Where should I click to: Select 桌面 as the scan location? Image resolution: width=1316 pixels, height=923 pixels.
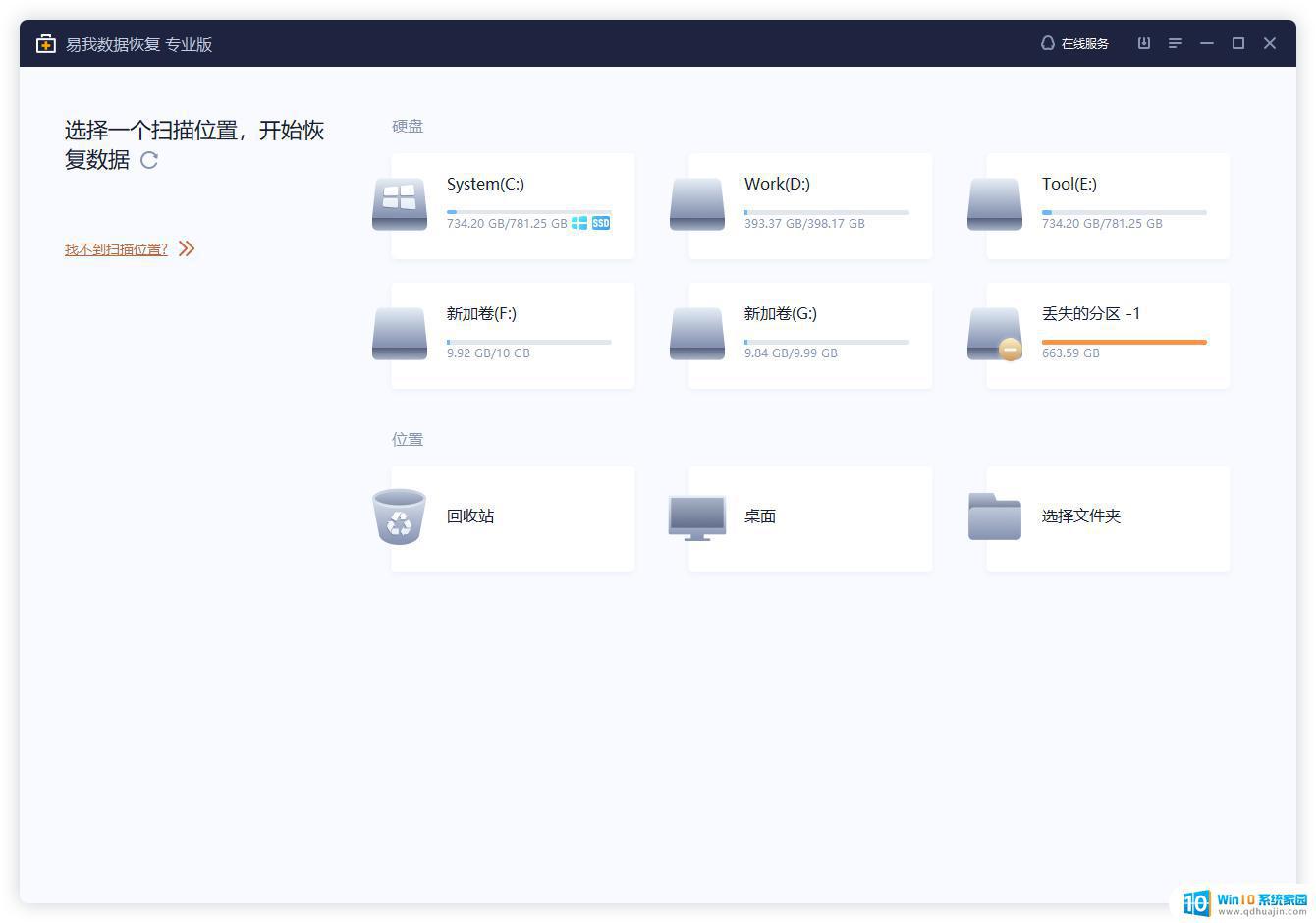[760, 516]
